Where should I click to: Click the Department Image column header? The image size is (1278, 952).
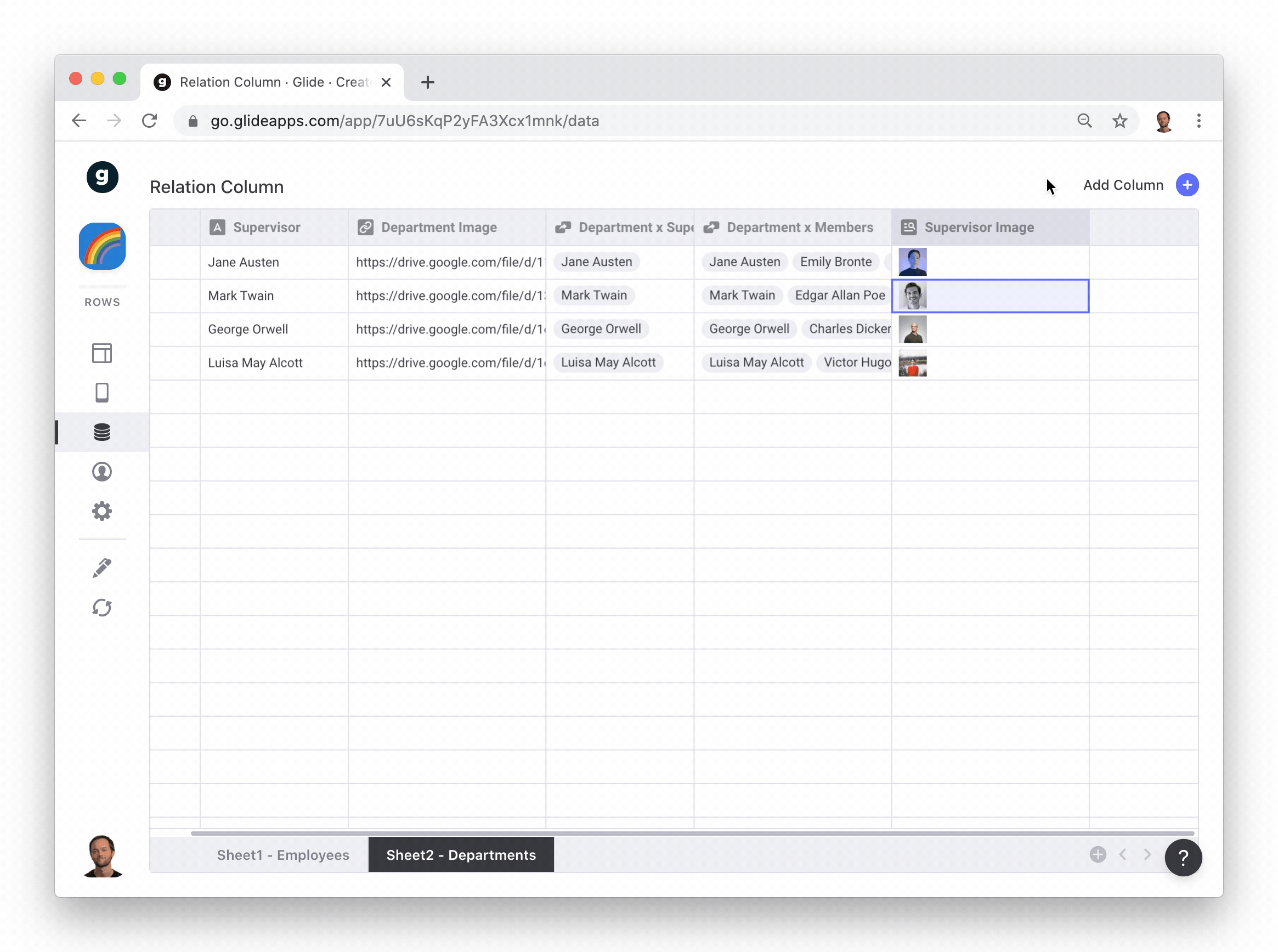point(438,228)
